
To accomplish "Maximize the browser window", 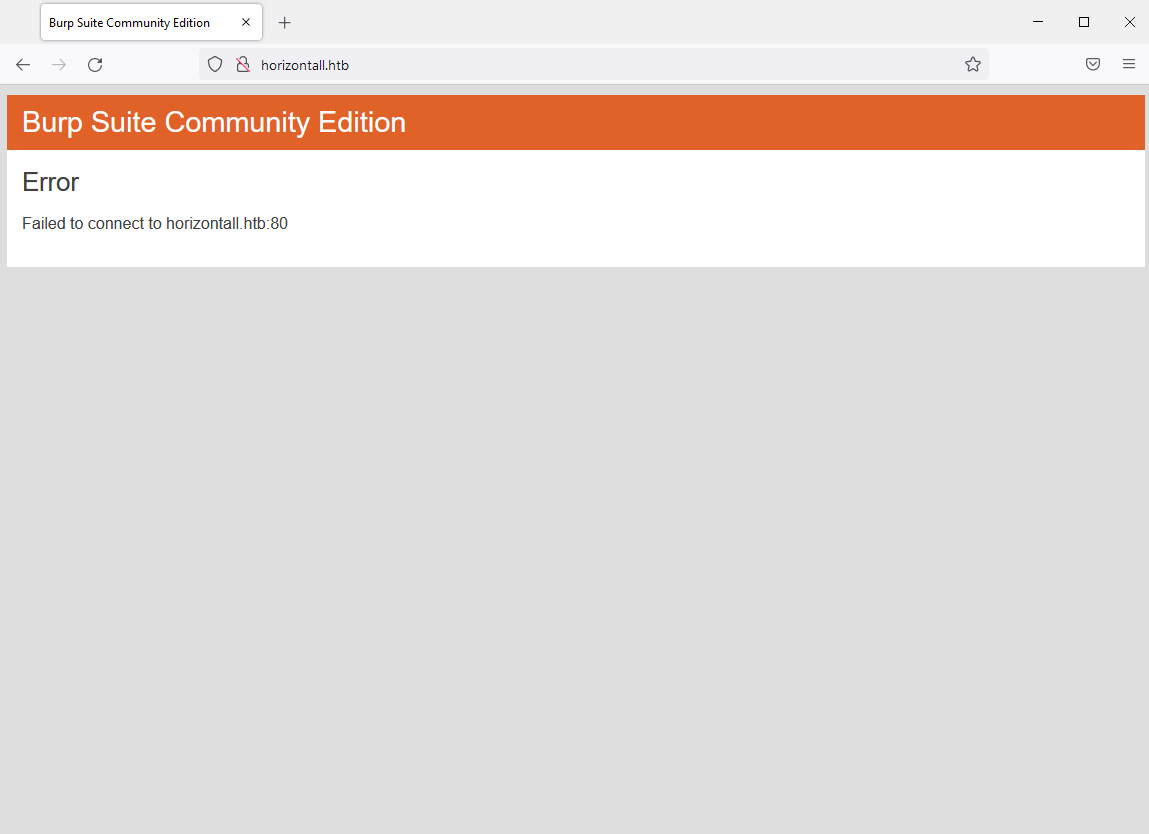I will [x=1084, y=22].
